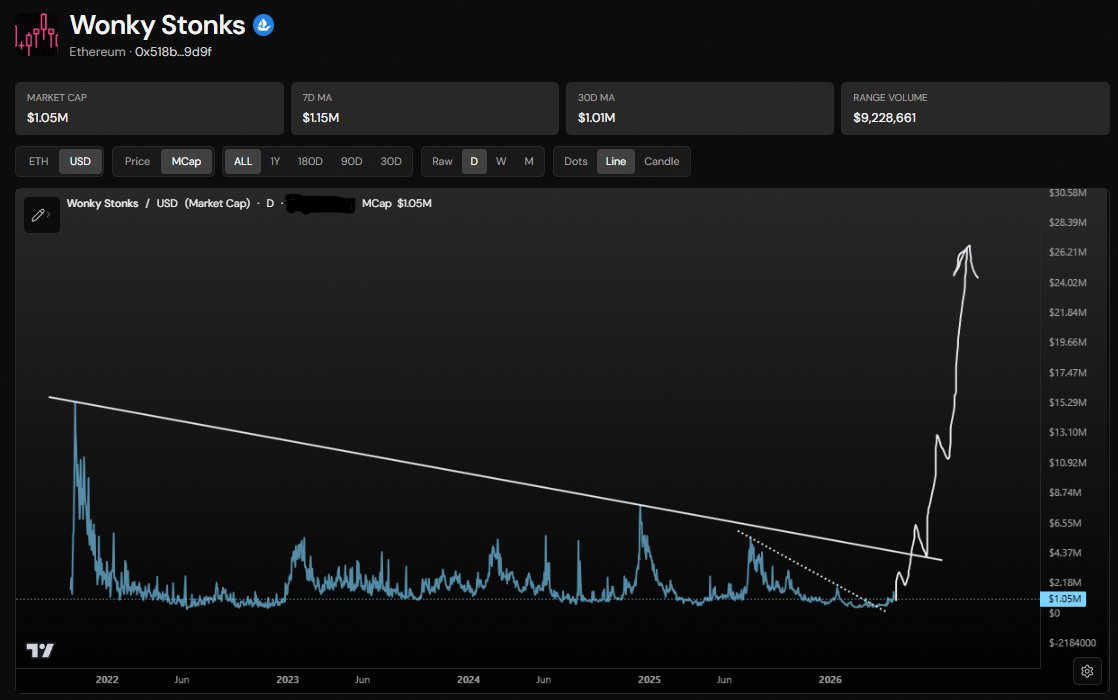Switch chart style to Line
This screenshot has width=1118, height=700.
pyautogui.click(x=616, y=161)
